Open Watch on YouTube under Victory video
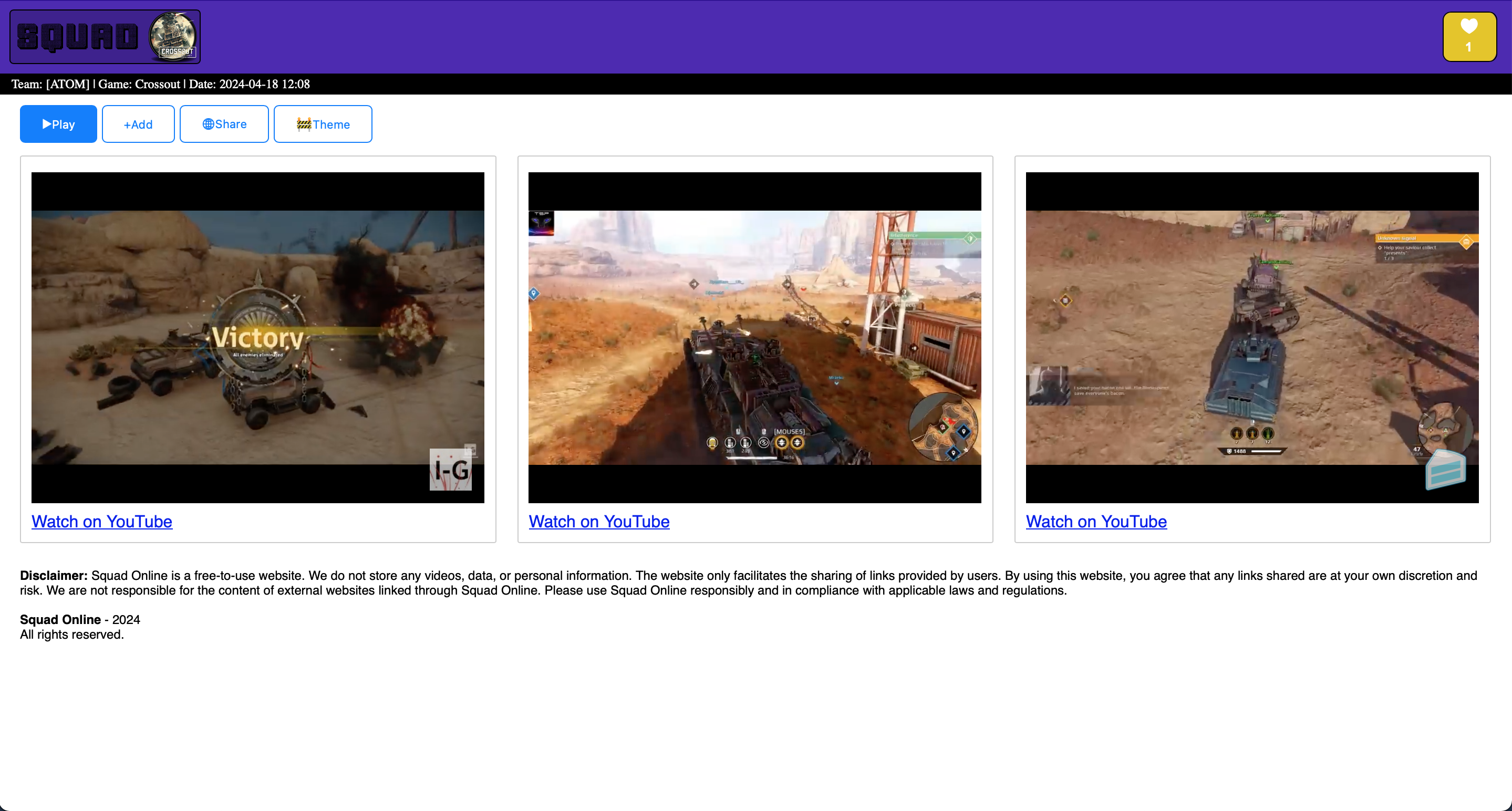1512x811 pixels. [x=101, y=521]
